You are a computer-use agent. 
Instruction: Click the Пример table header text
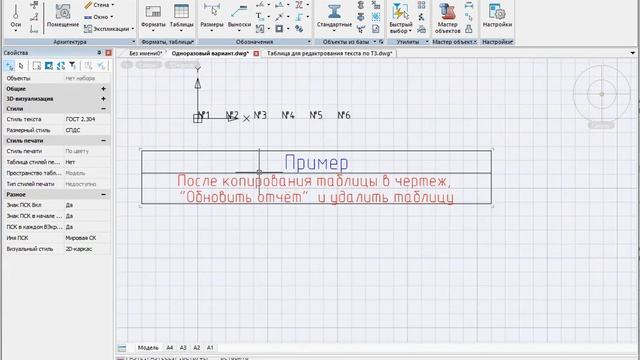[x=316, y=162]
